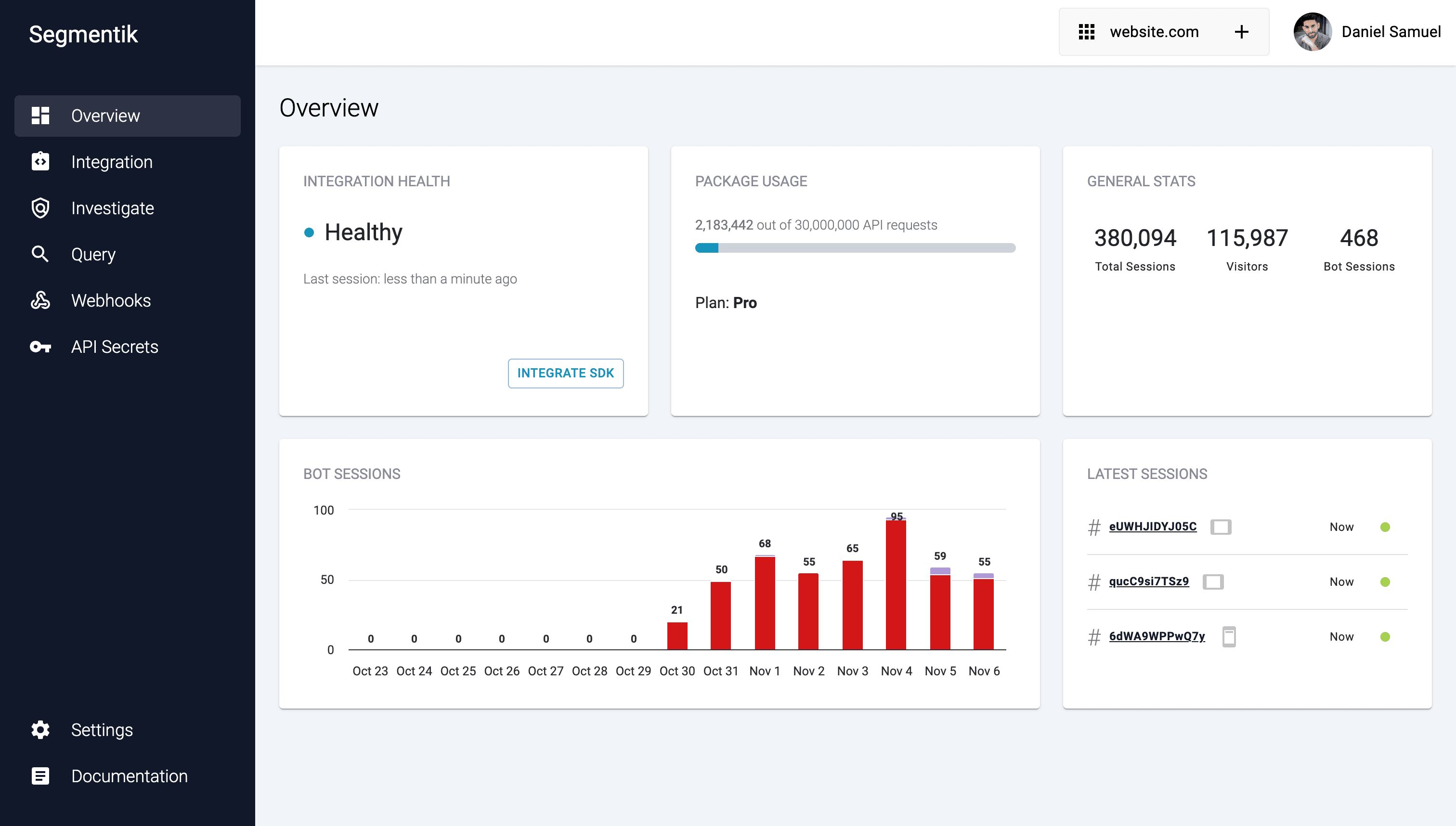Click the Settings gear icon

coord(40,729)
